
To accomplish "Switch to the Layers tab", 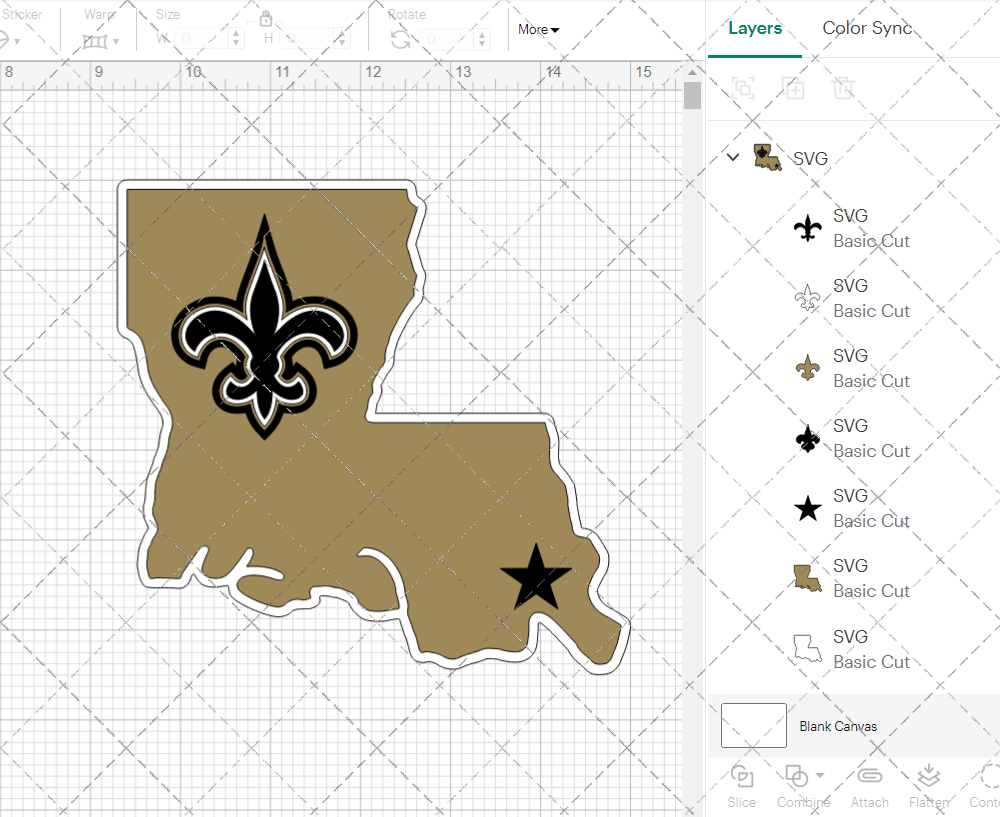I will [x=755, y=28].
